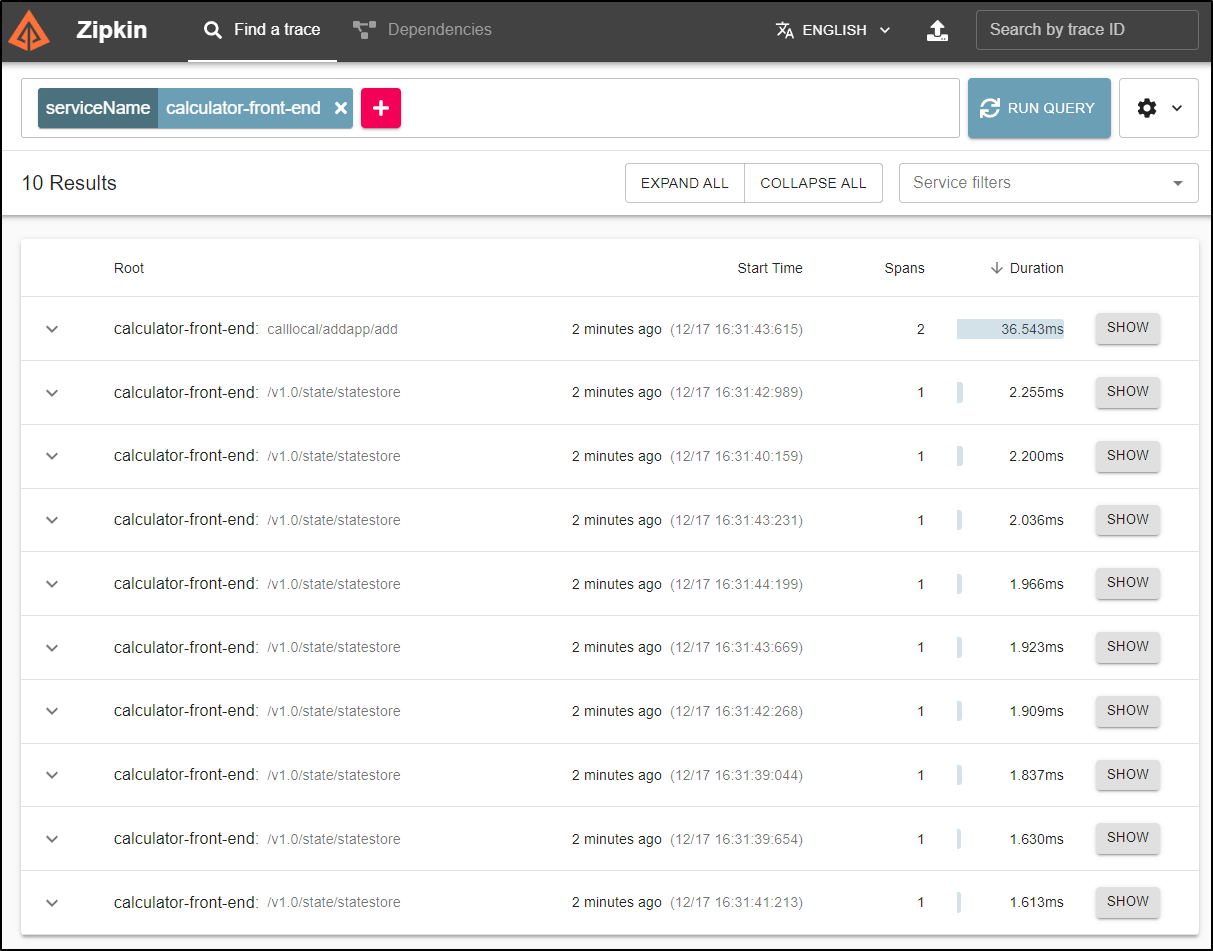Click COLLAPSE ALL button
Screen dimensions: 1213x951
[x=813, y=183]
